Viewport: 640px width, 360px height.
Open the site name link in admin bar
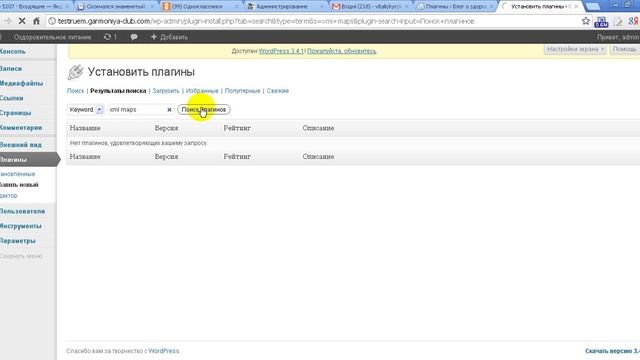[52, 37]
